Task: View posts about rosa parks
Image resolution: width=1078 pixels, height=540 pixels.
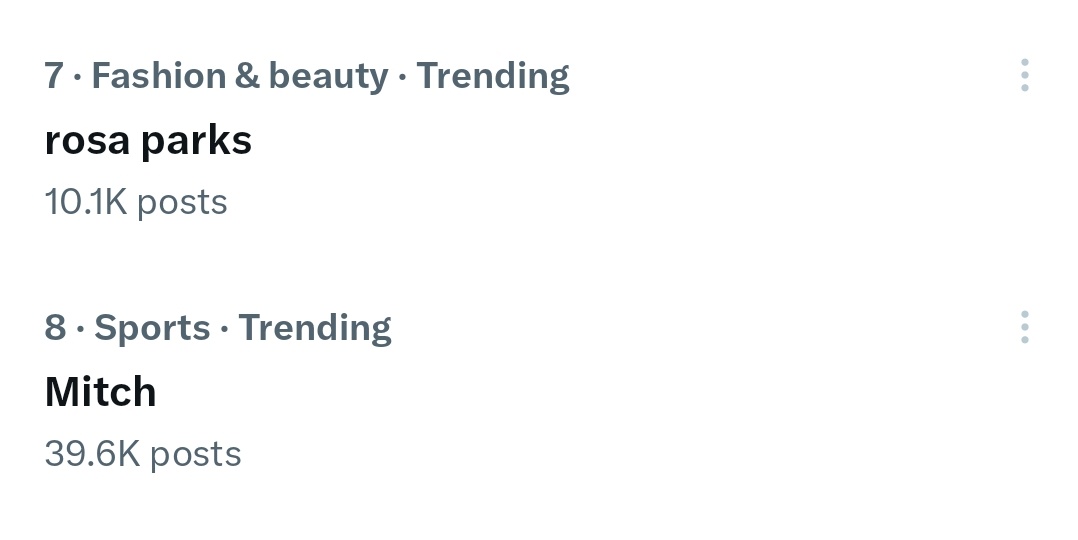Action: pos(148,141)
